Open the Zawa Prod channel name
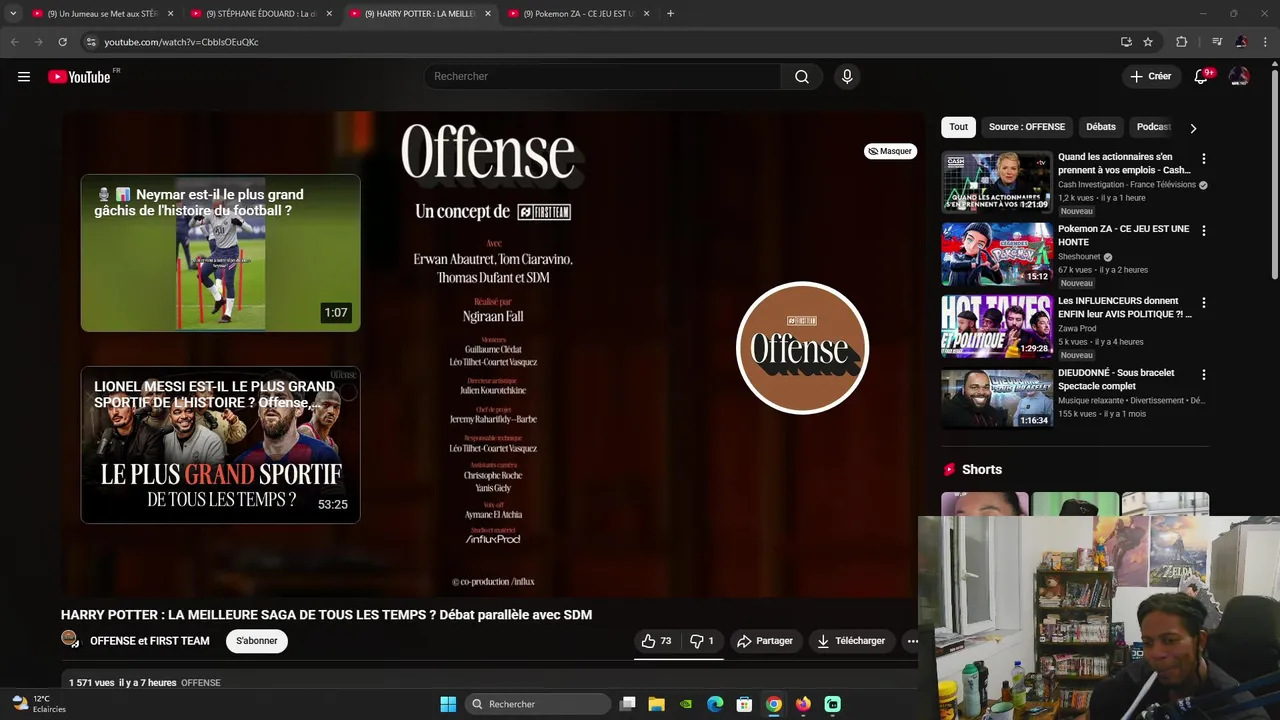Image resolution: width=1280 pixels, height=720 pixels. (x=1077, y=329)
